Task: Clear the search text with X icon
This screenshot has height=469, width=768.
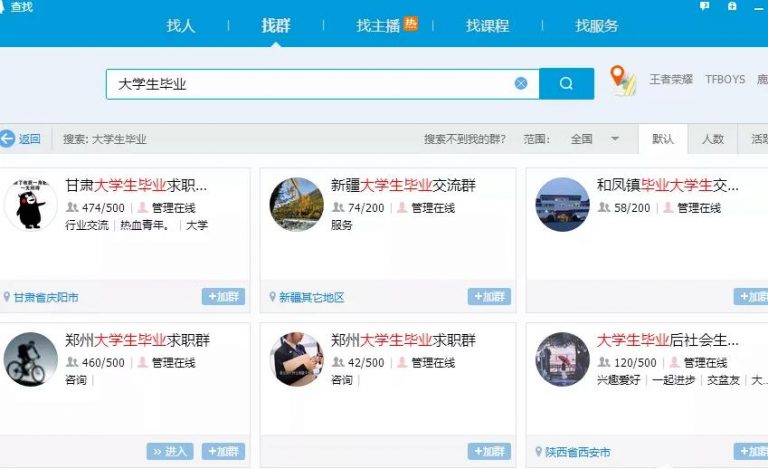Action: (x=521, y=84)
